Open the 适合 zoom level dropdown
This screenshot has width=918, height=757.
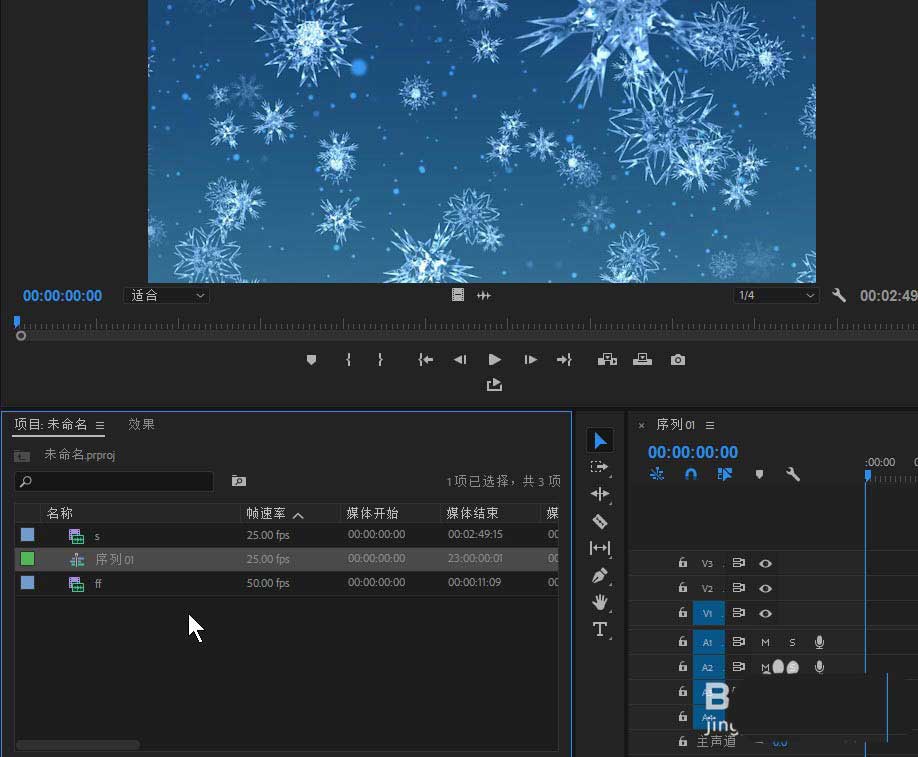(167, 296)
